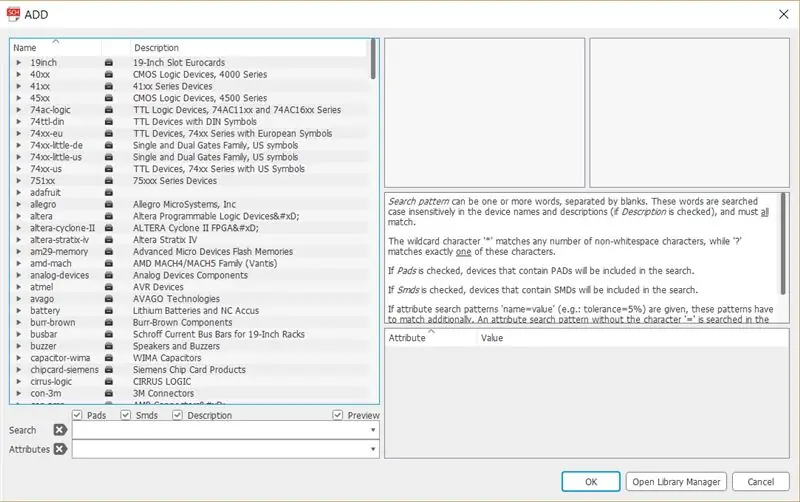The image size is (800, 502).
Task: Expand the altera library node
Action: (x=19, y=216)
